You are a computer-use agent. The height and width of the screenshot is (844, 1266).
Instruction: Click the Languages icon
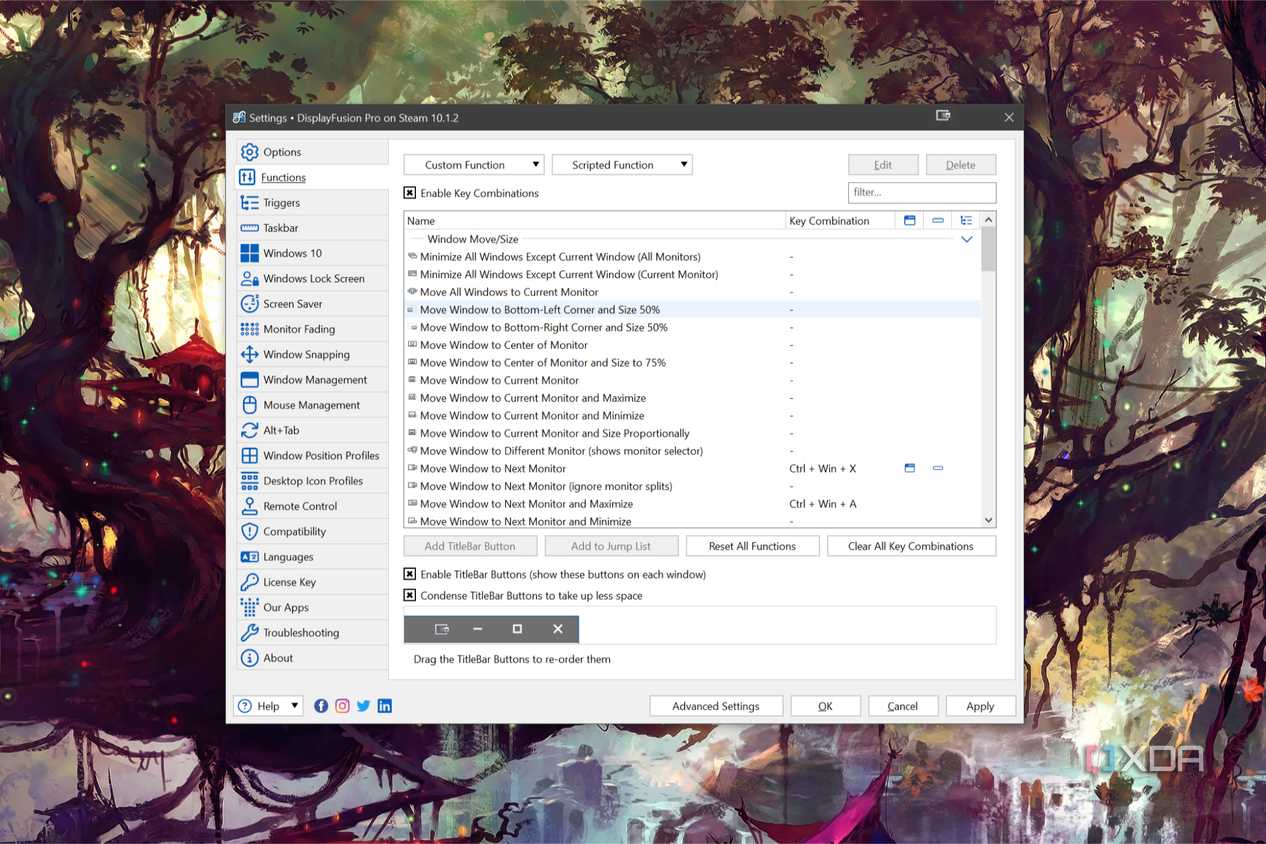pyautogui.click(x=249, y=557)
